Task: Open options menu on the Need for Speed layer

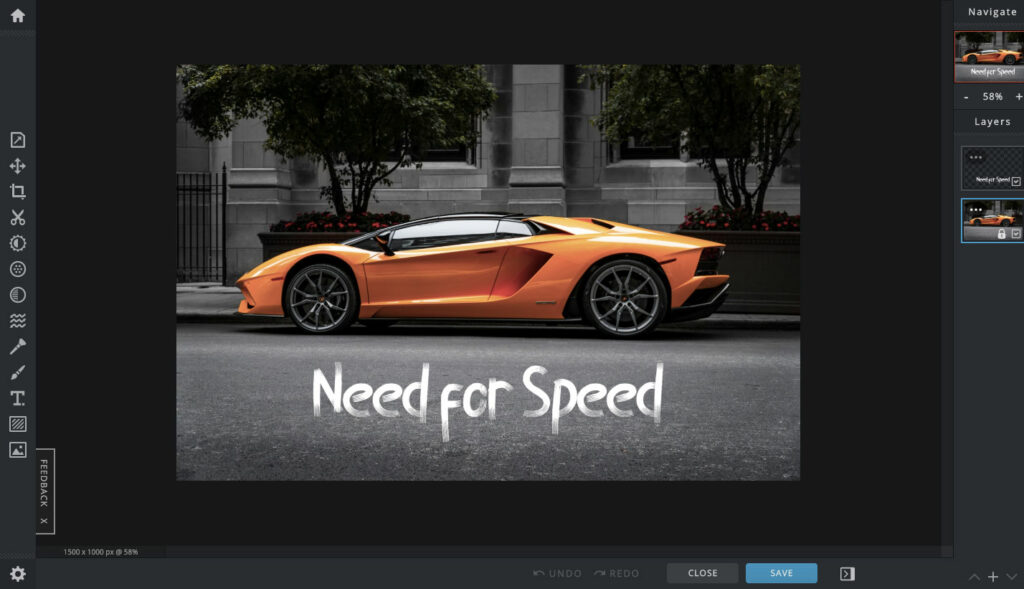Action: tap(975, 156)
